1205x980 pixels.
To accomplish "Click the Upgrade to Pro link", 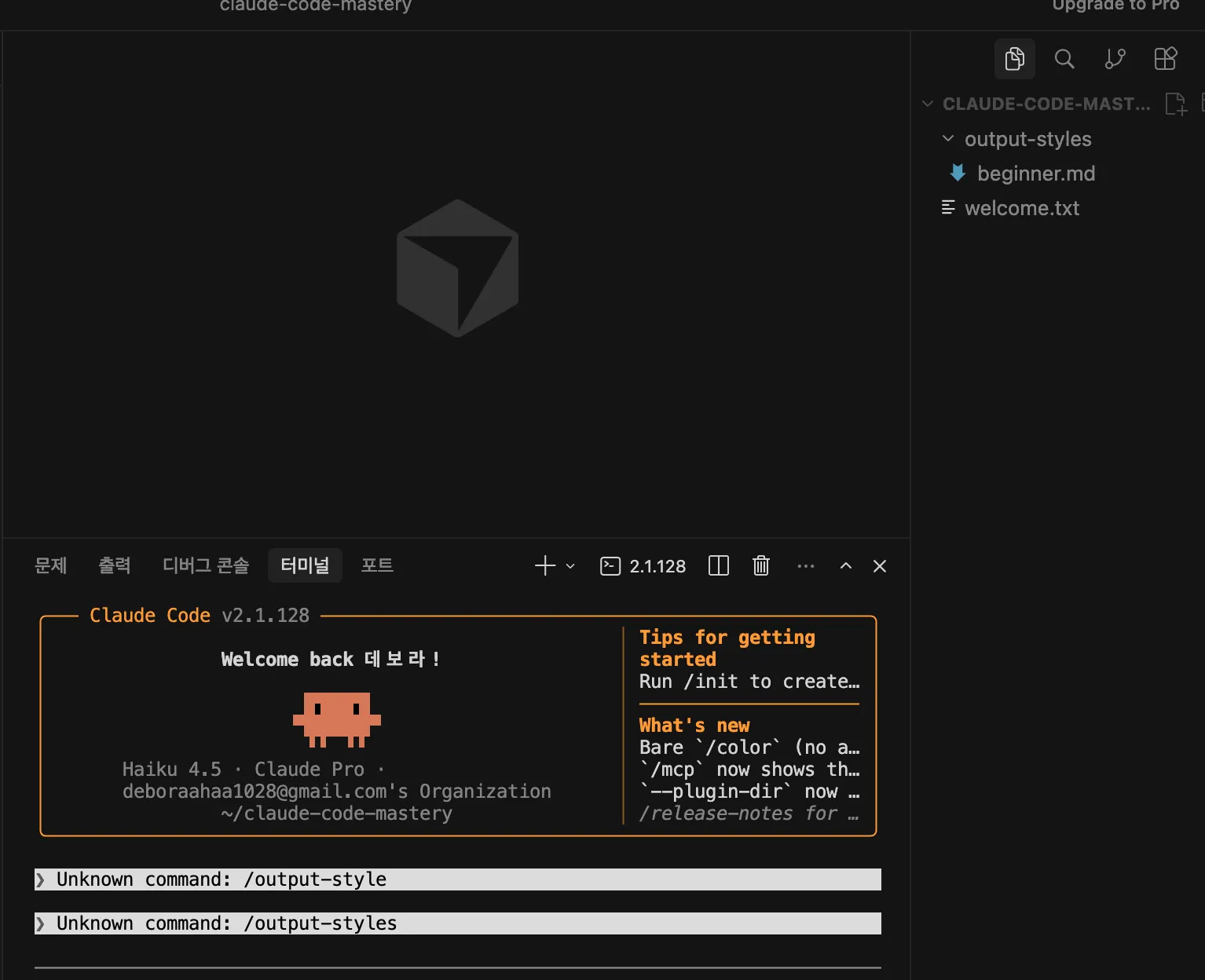I will pos(1115,5).
